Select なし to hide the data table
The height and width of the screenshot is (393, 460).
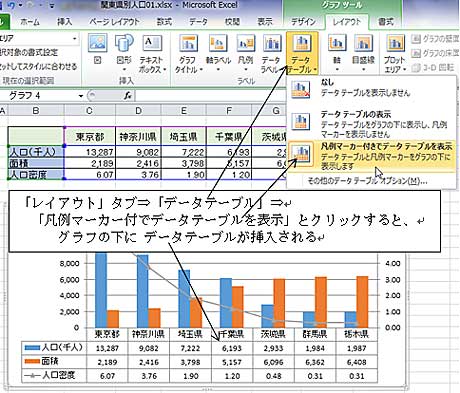(371, 88)
